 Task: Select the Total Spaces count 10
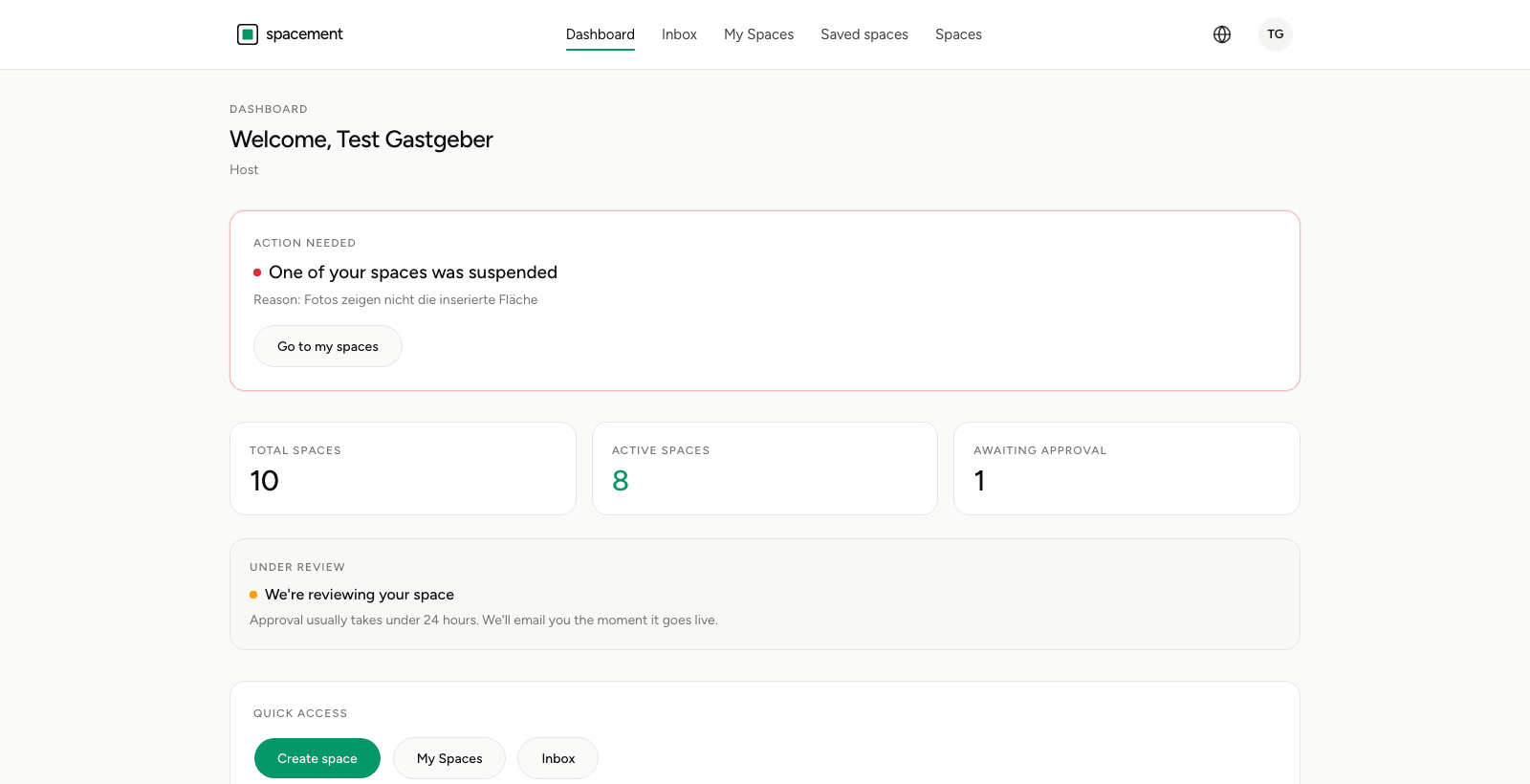tap(265, 481)
